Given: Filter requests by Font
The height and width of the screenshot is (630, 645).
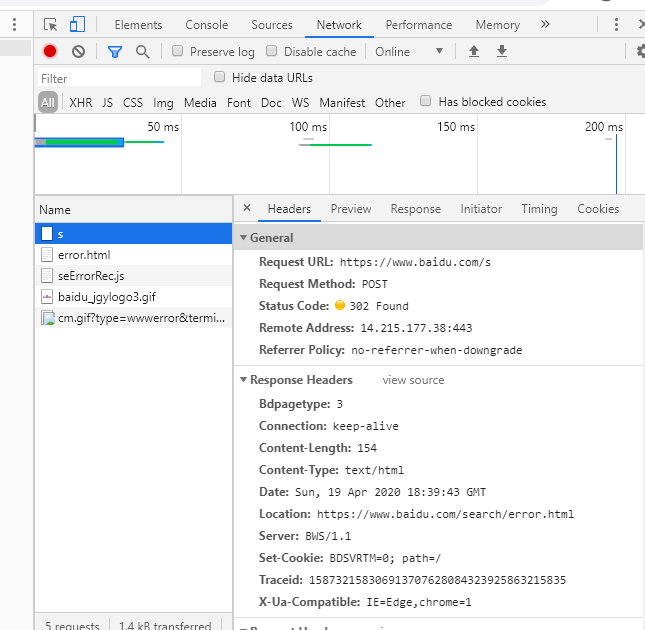Looking at the screenshot, I should point(239,102).
